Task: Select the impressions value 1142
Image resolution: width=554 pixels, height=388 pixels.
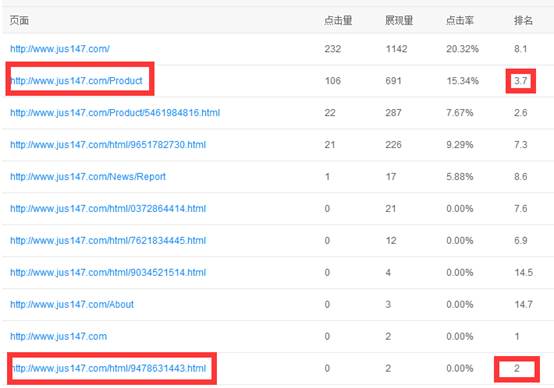Action: pos(396,49)
